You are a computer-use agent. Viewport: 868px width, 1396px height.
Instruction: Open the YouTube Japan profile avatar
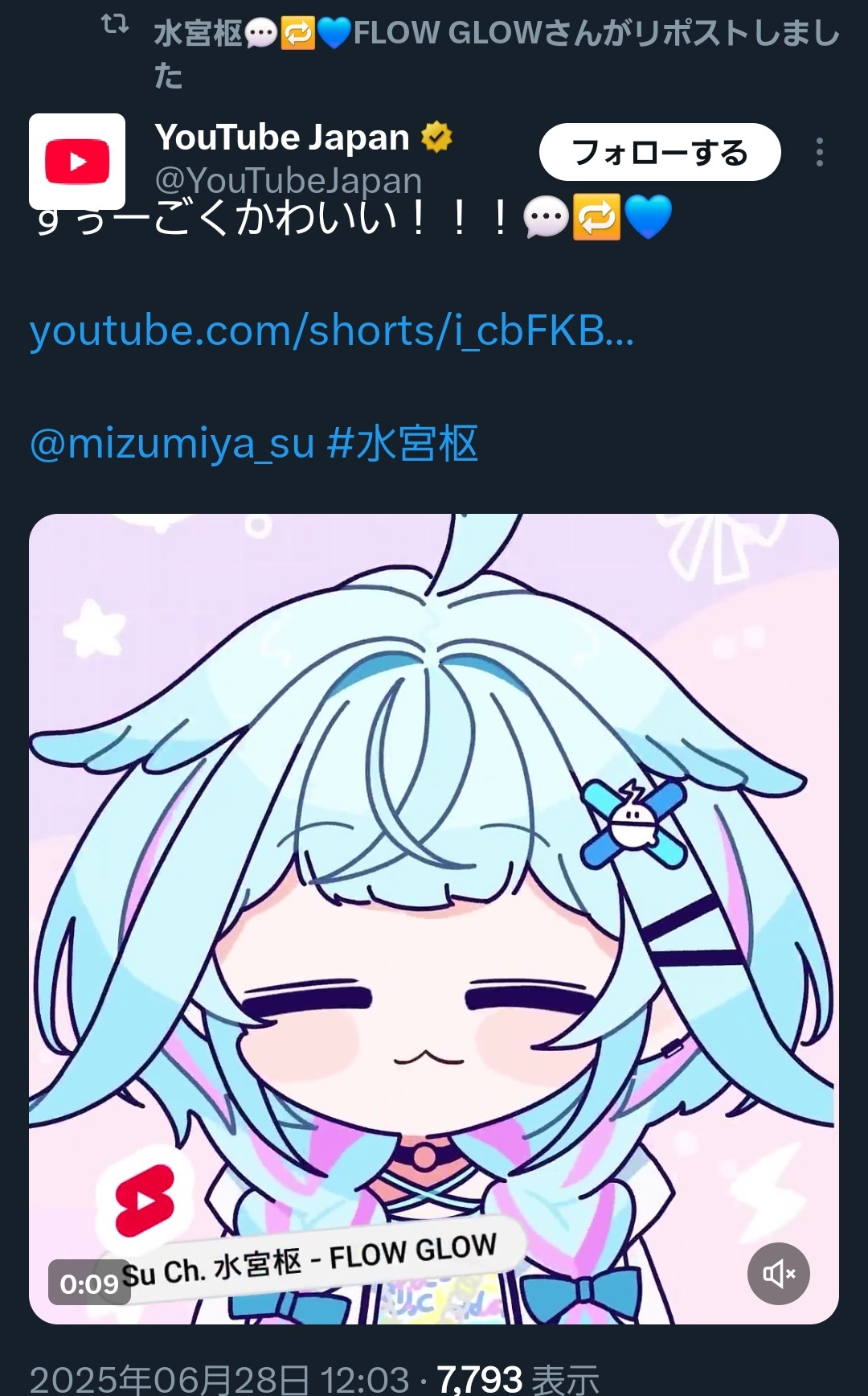coord(77,161)
